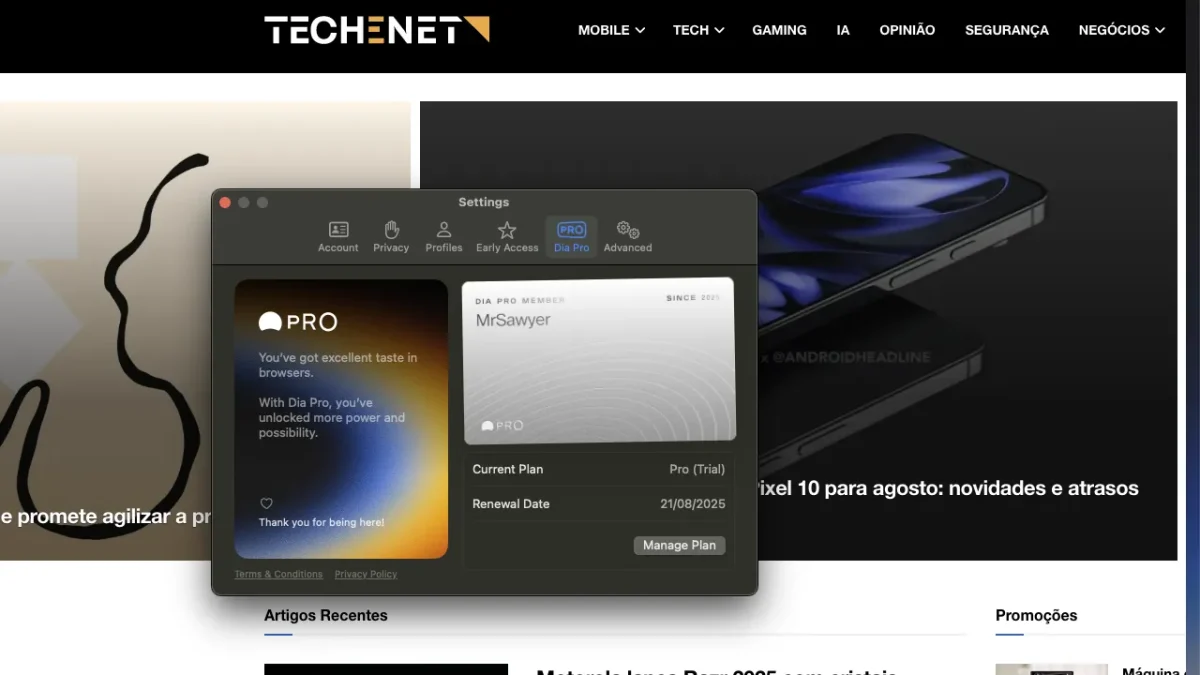Click the Manage Plan button
The width and height of the screenshot is (1200, 675).
[x=679, y=545]
